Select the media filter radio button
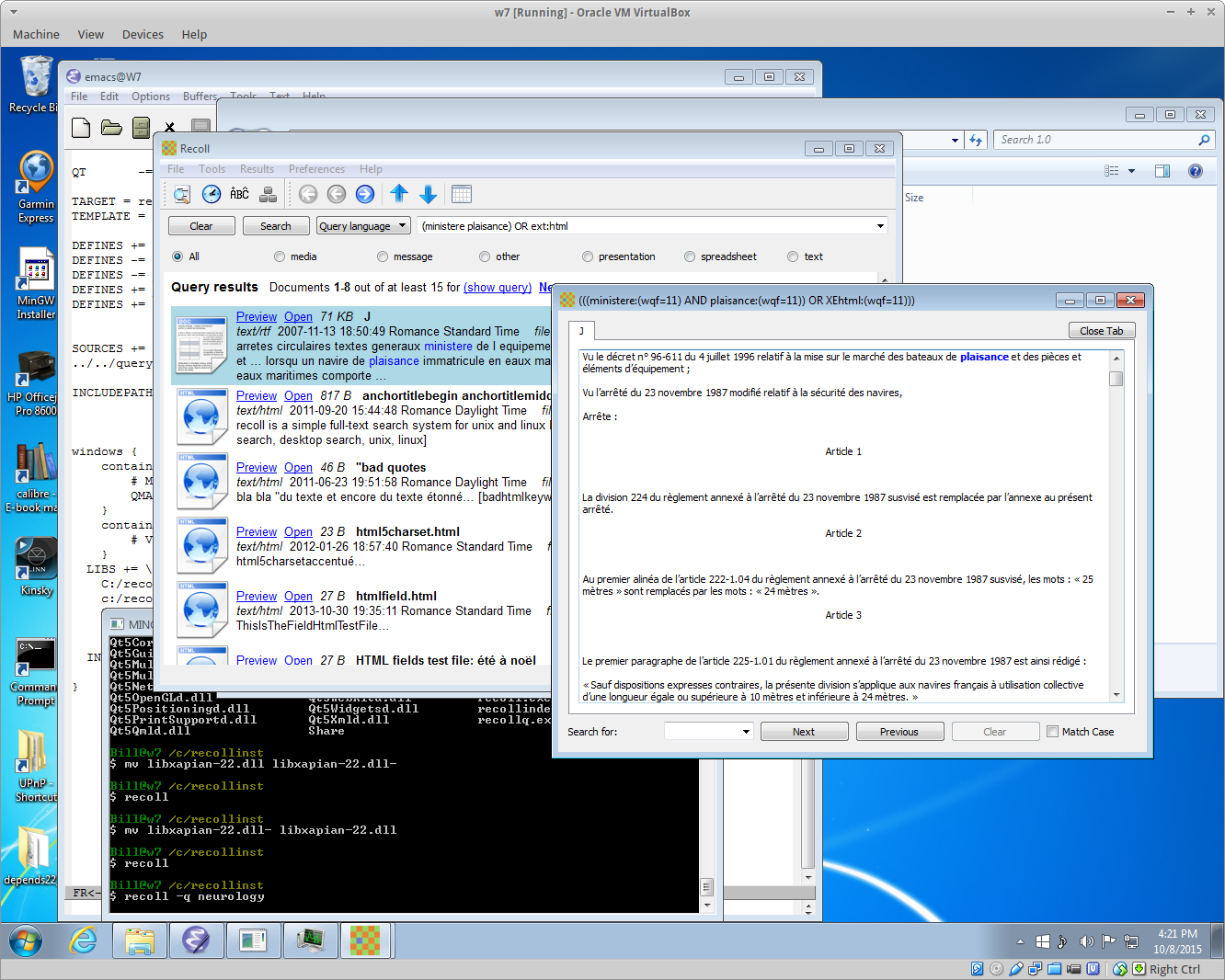Screen dimensions: 1225x980 (280, 257)
